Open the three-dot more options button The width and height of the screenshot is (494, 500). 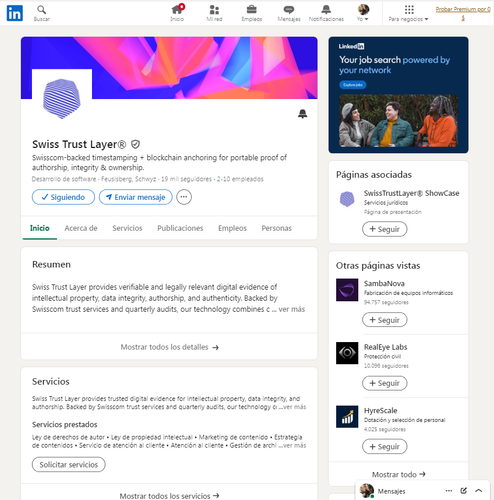click(184, 197)
